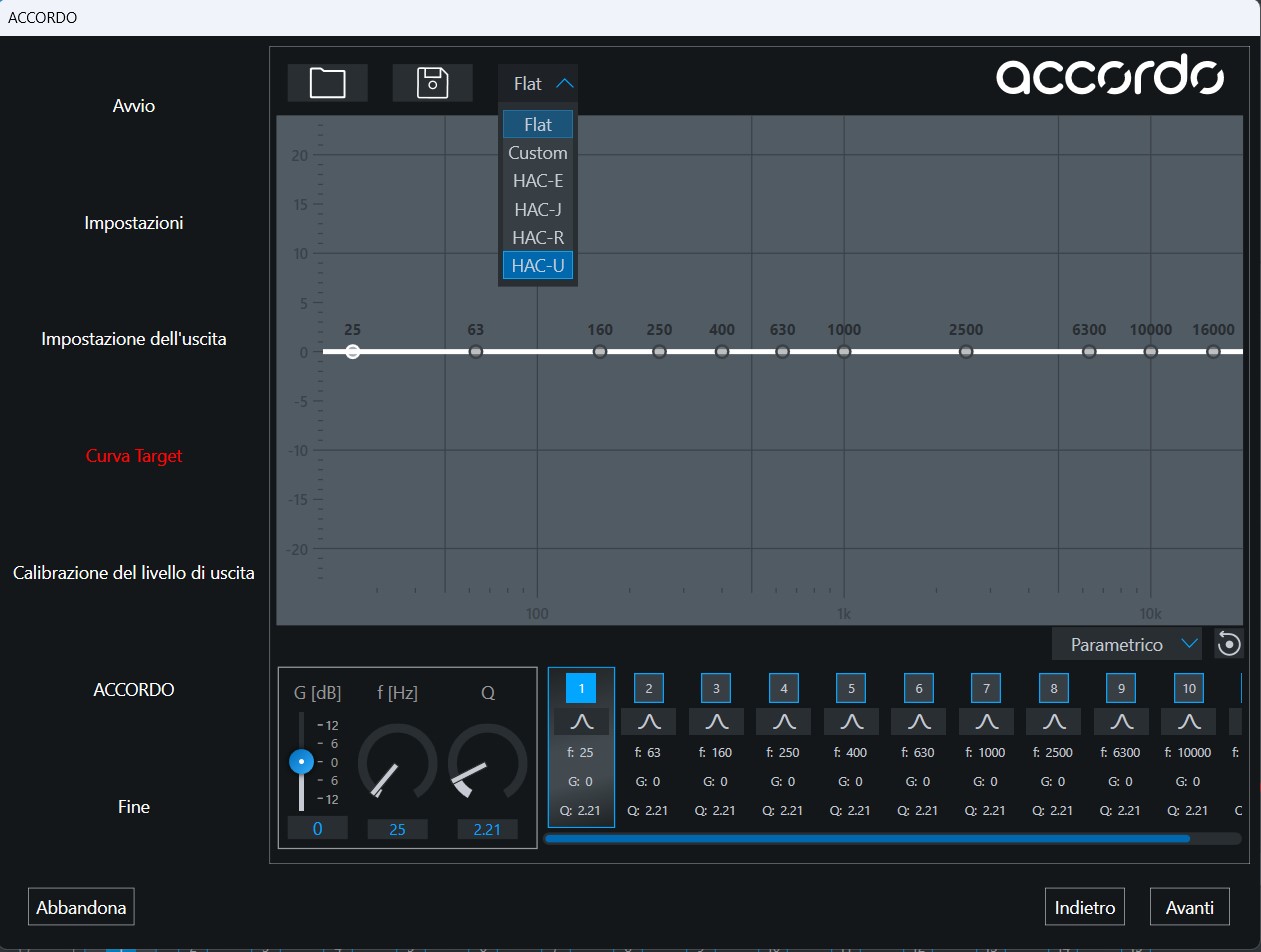Click the horizontal scrollbar under the bands
Image resolution: width=1261 pixels, height=952 pixels.
tap(867, 839)
